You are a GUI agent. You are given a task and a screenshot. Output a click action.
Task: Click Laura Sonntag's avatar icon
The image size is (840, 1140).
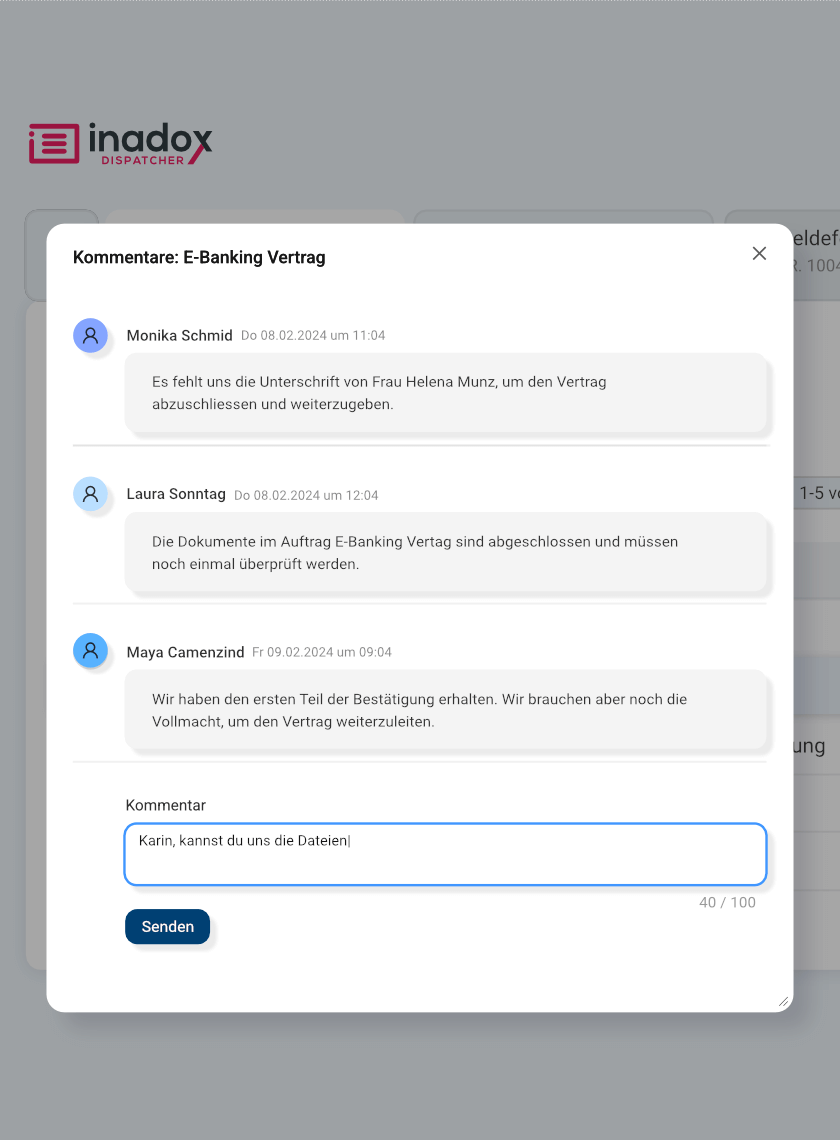(x=90, y=494)
